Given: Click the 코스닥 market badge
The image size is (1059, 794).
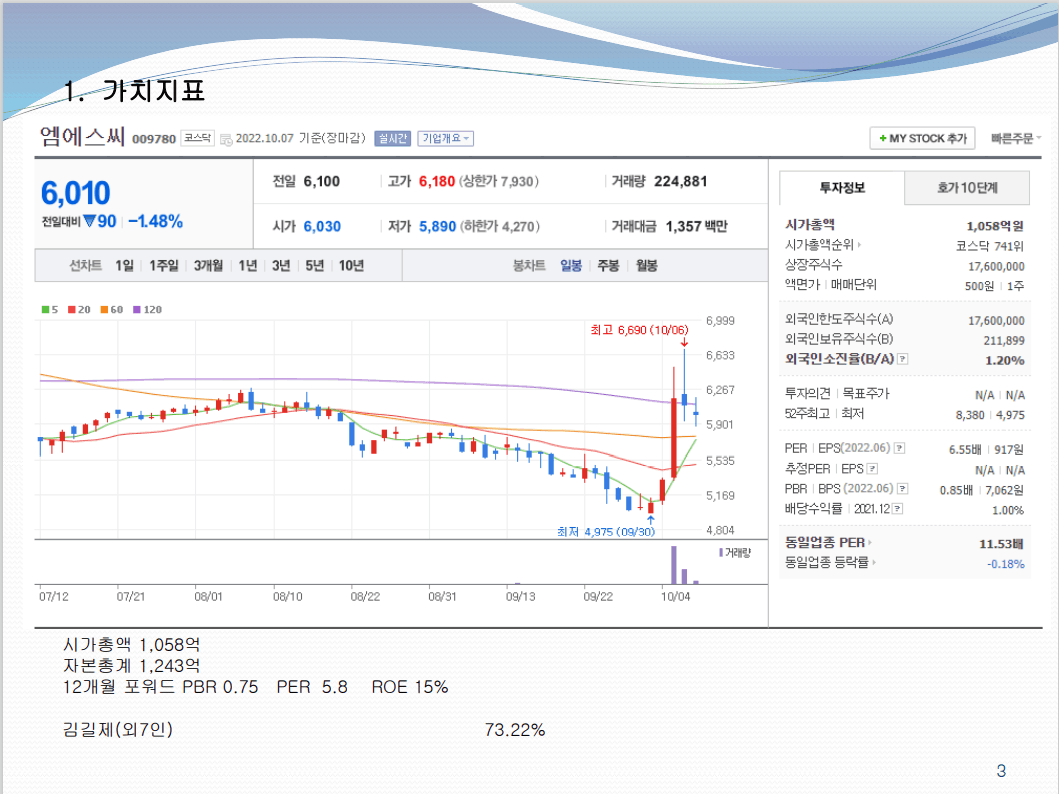Looking at the screenshot, I should 198,138.
